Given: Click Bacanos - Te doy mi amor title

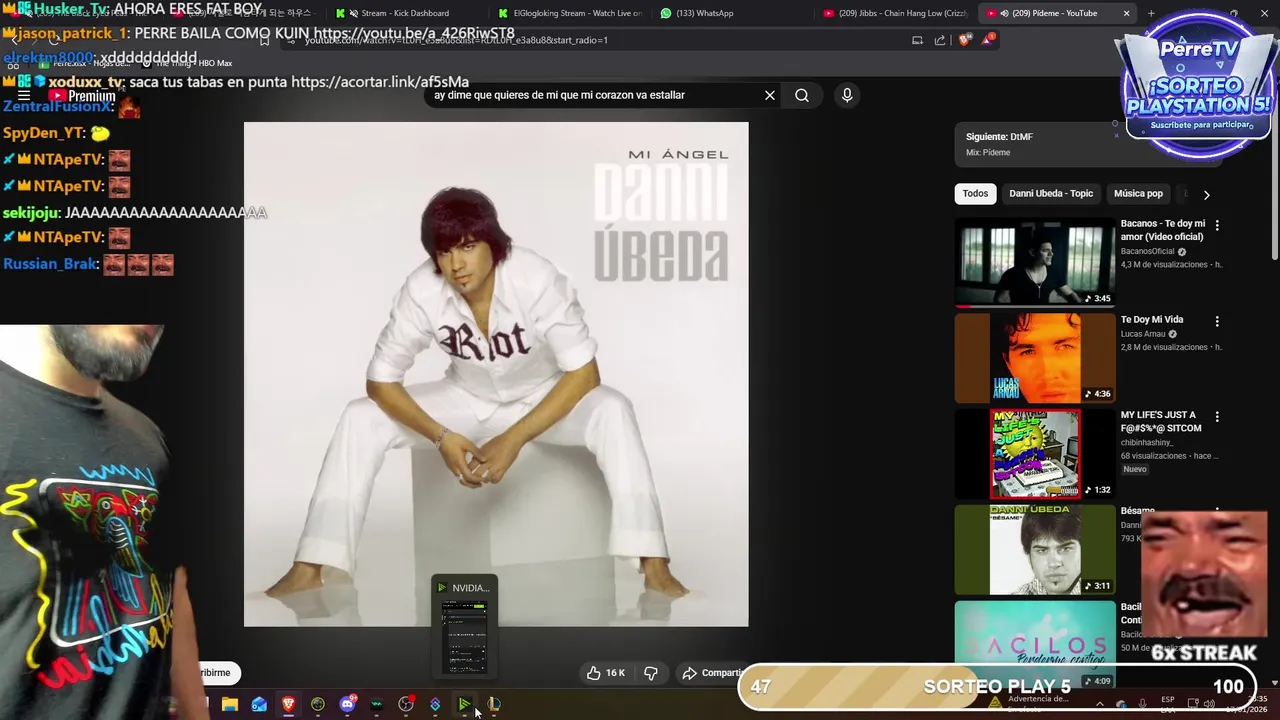Looking at the screenshot, I should [1163, 230].
